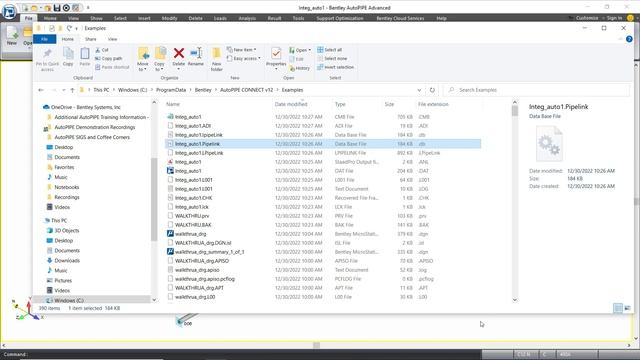Click ProgramData in the address breadcrumb

tap(171, 90)
